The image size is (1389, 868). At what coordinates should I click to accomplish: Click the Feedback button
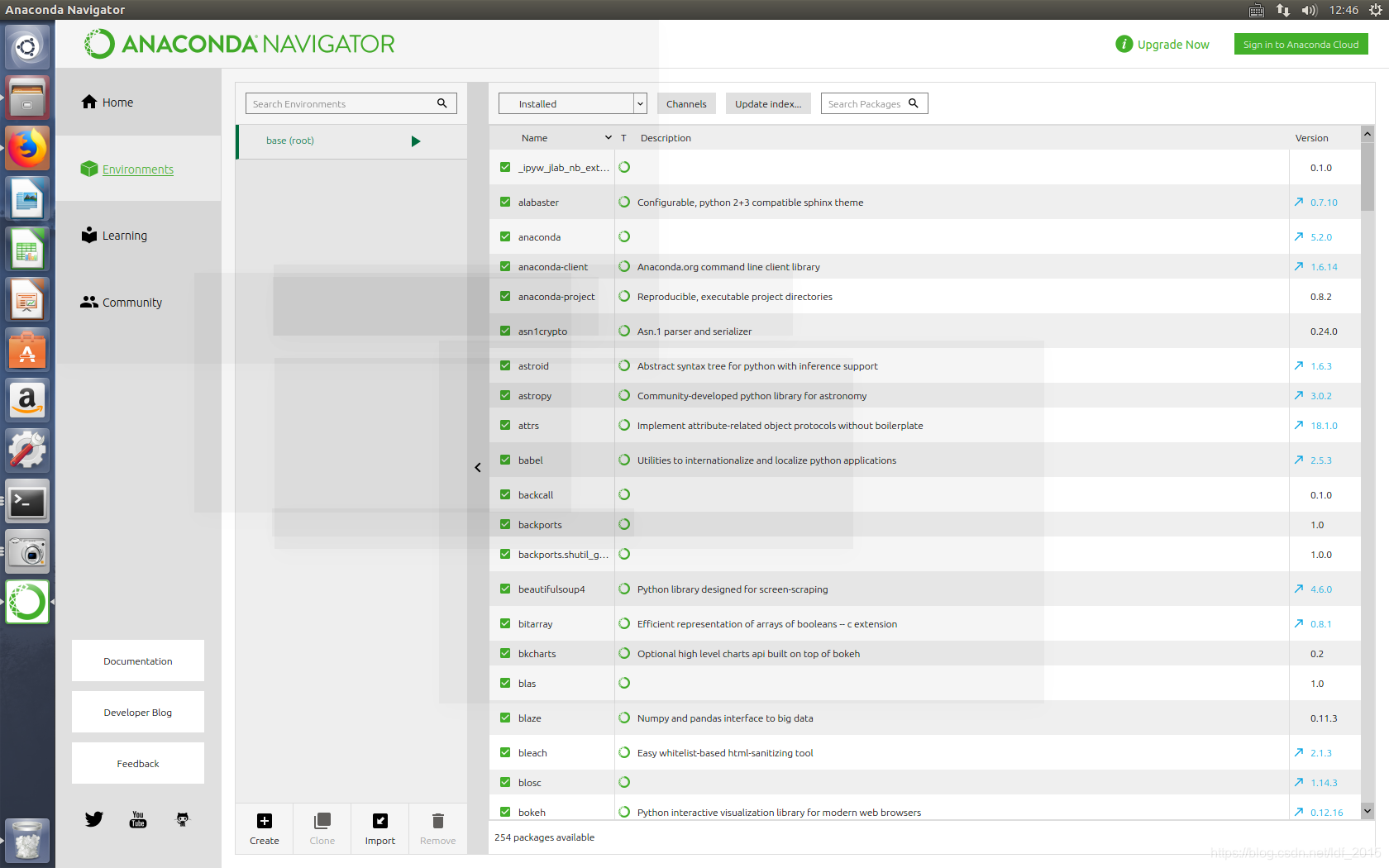click(x=138, y=763)
